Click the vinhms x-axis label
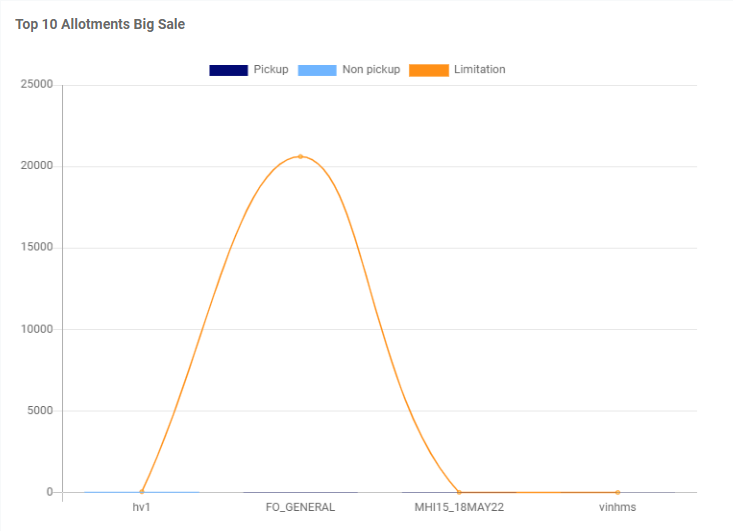The image size is (733, 531). coord(617,507)
